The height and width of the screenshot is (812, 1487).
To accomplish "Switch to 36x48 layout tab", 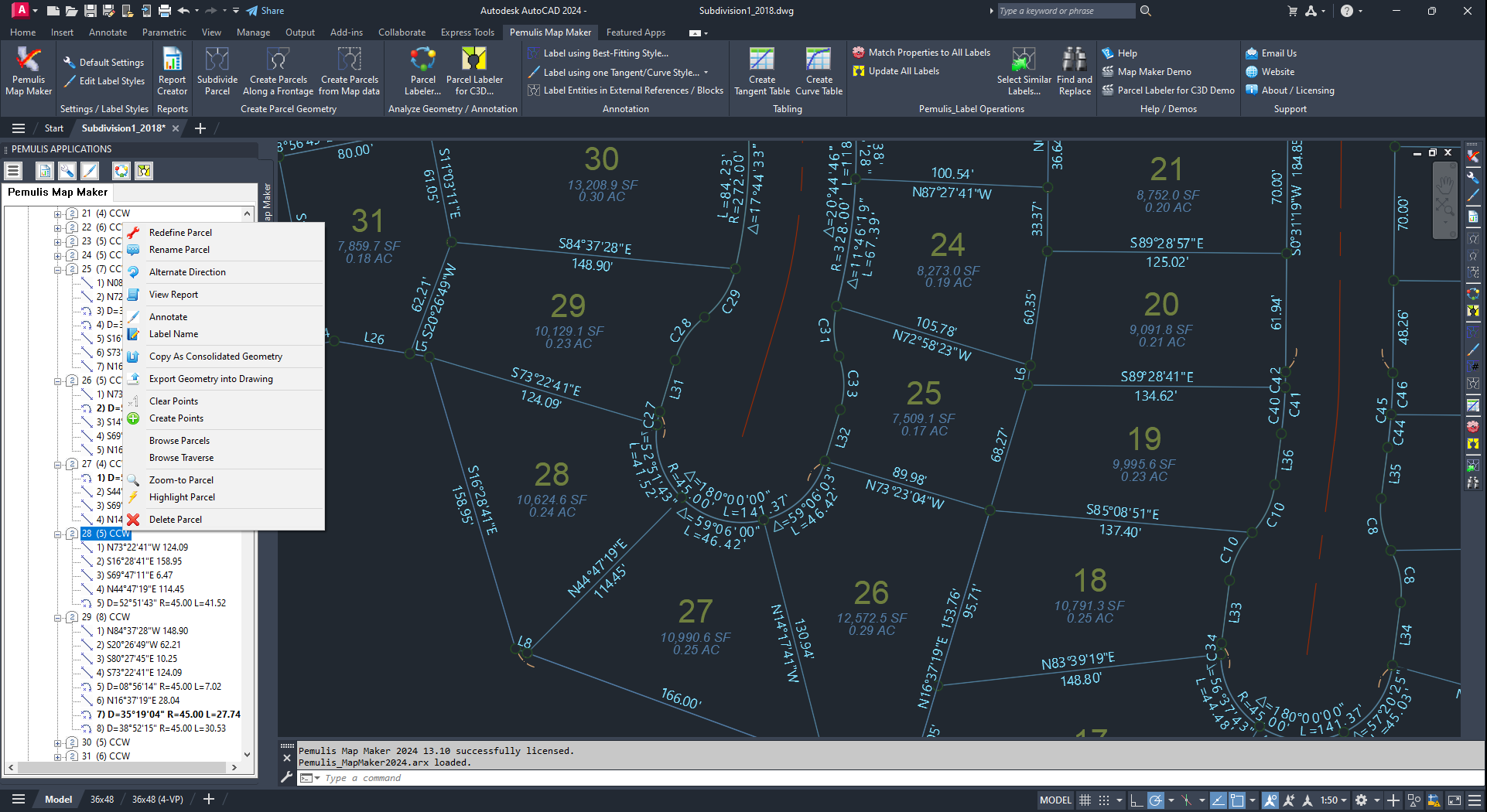I will click(x=101, y=800).
